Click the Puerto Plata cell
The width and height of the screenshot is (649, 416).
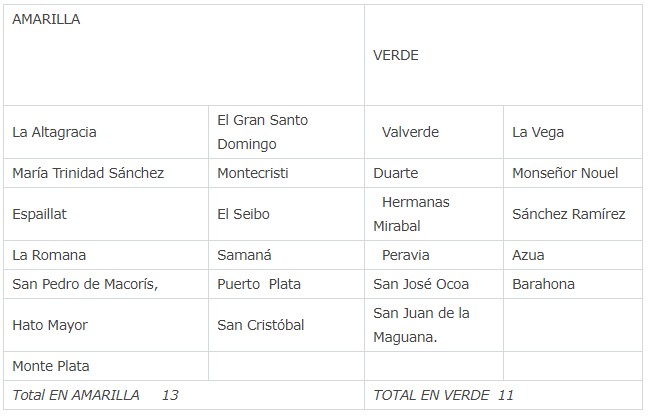pos(259,284)
